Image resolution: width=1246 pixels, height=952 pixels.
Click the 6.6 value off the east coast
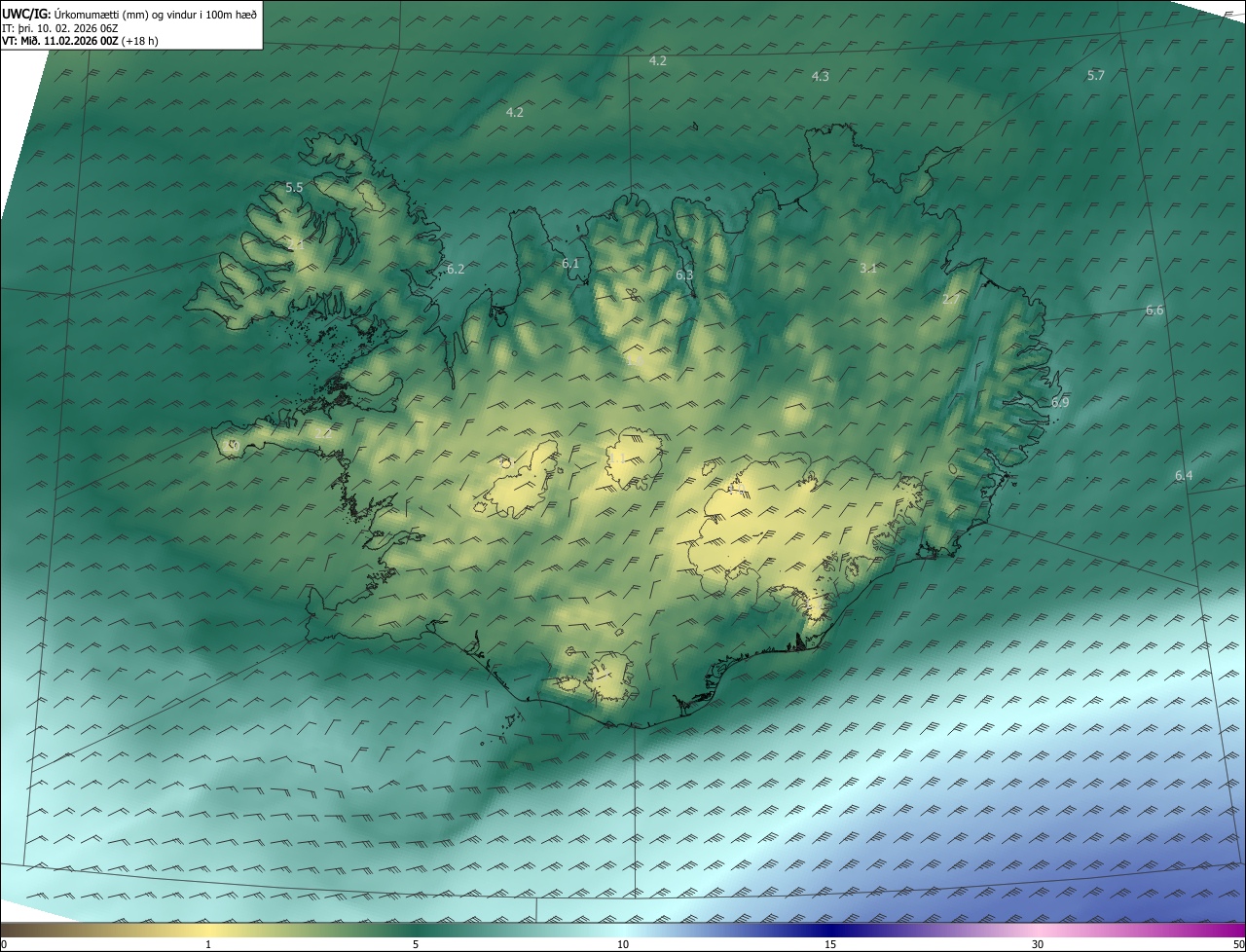coord(1154,311)
